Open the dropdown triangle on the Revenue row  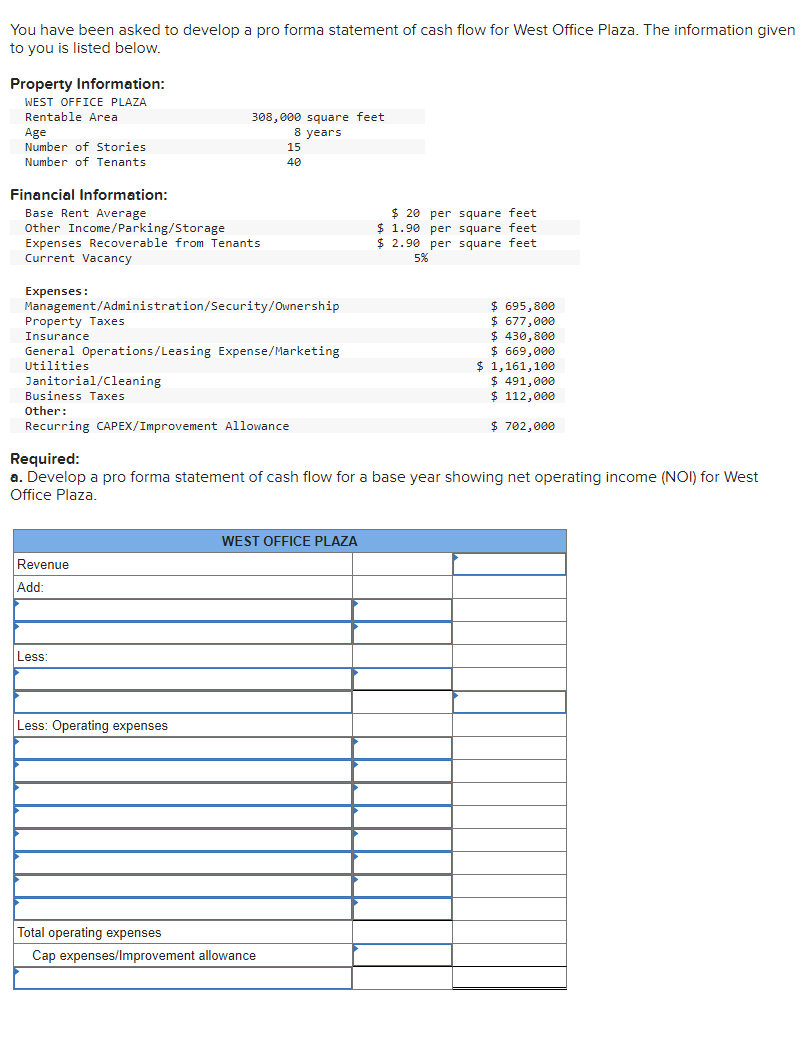tap(455, 557)
